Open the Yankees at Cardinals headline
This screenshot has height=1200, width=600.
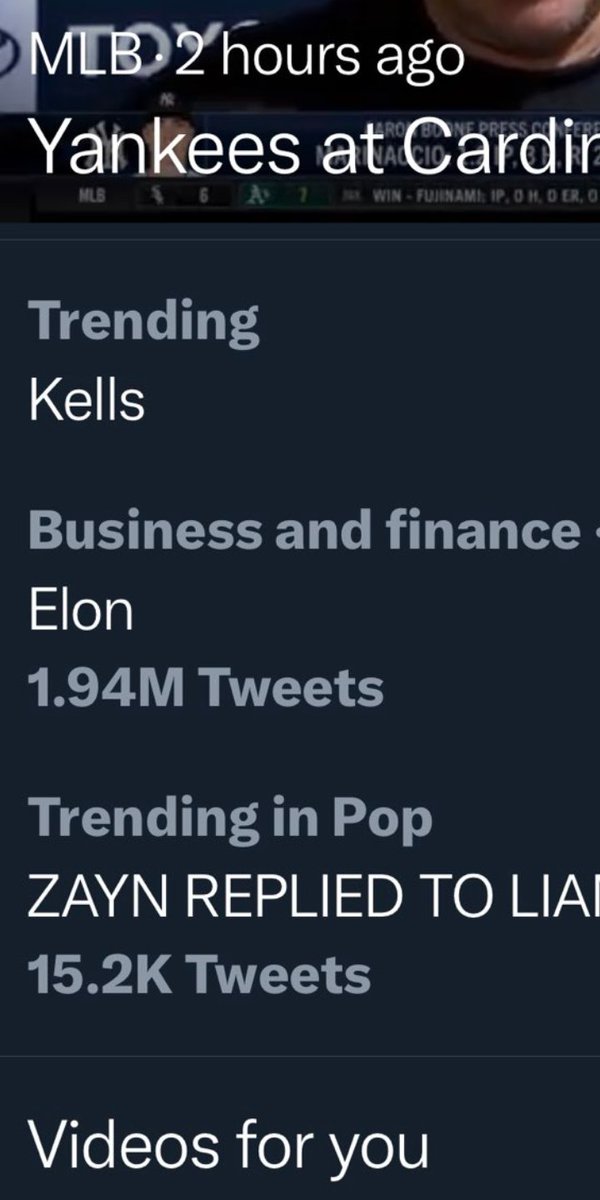coord(314,148)
